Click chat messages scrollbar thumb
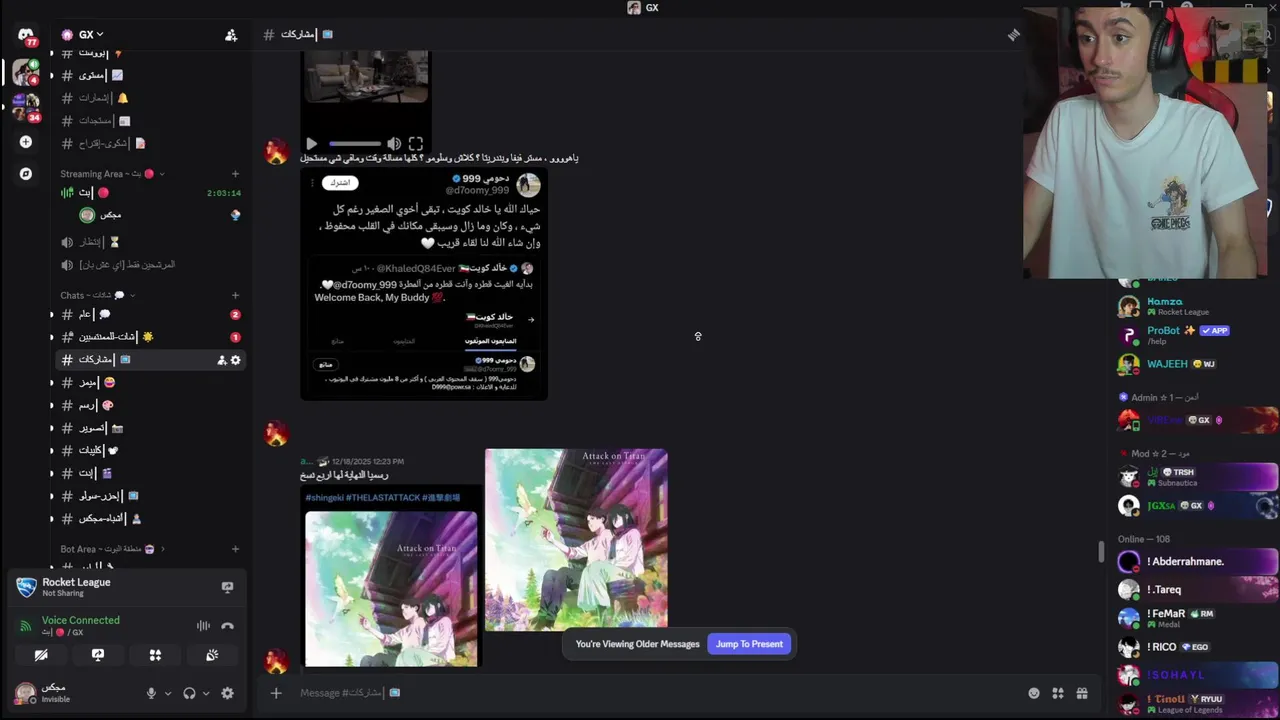 1101,552
